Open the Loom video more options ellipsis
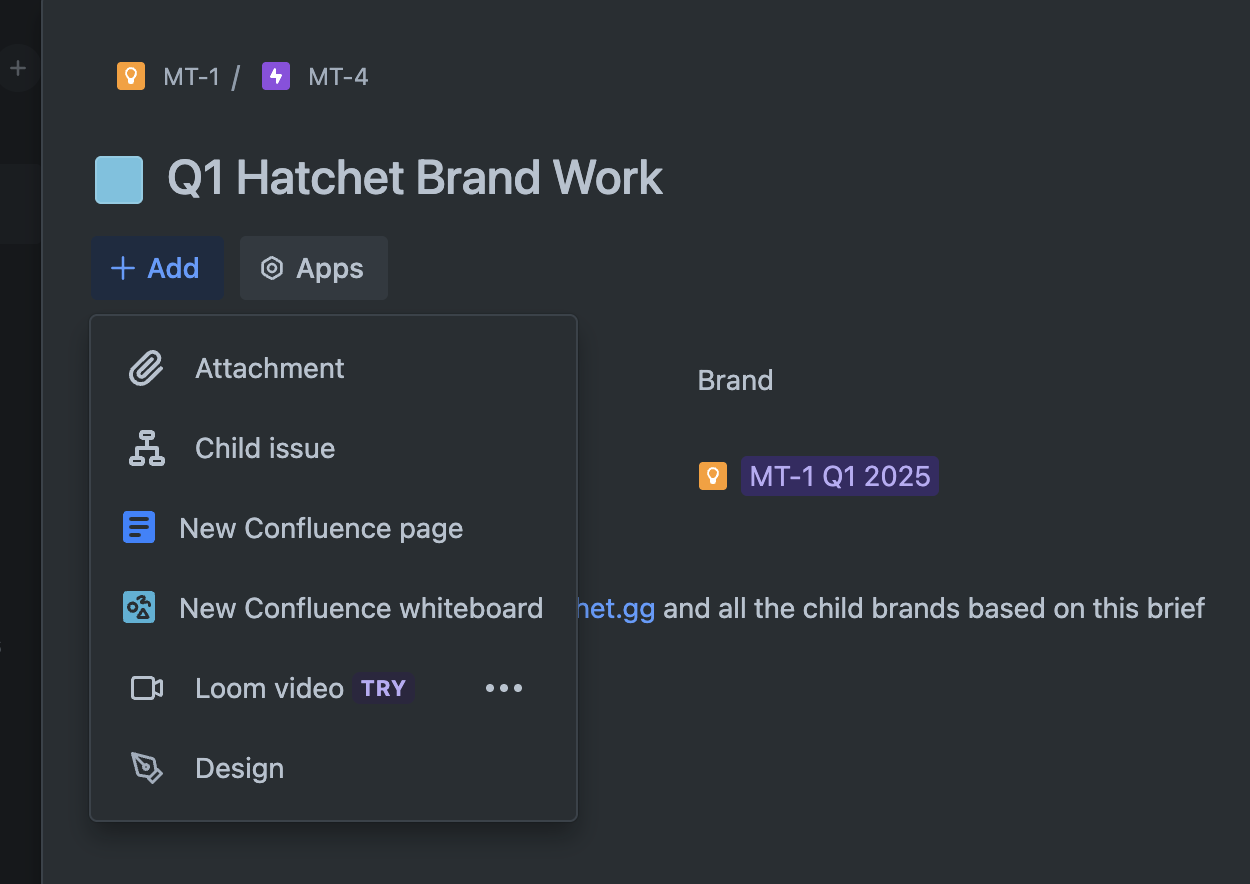 (503, 688)
